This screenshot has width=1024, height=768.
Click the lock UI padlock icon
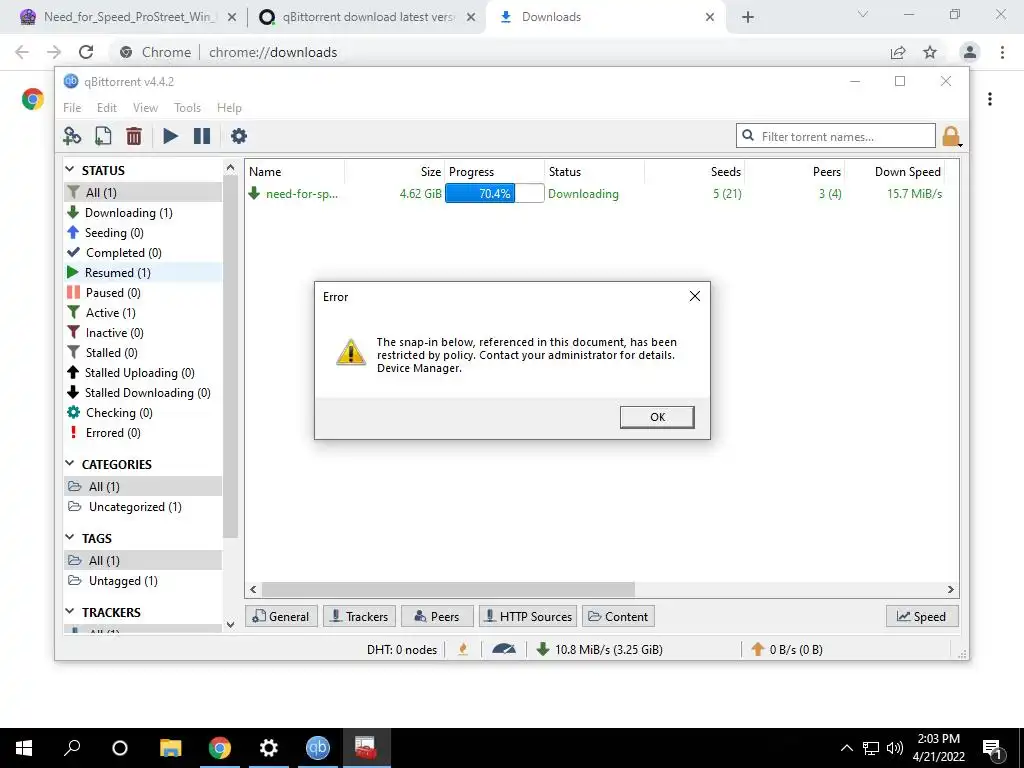click(951, 136)
